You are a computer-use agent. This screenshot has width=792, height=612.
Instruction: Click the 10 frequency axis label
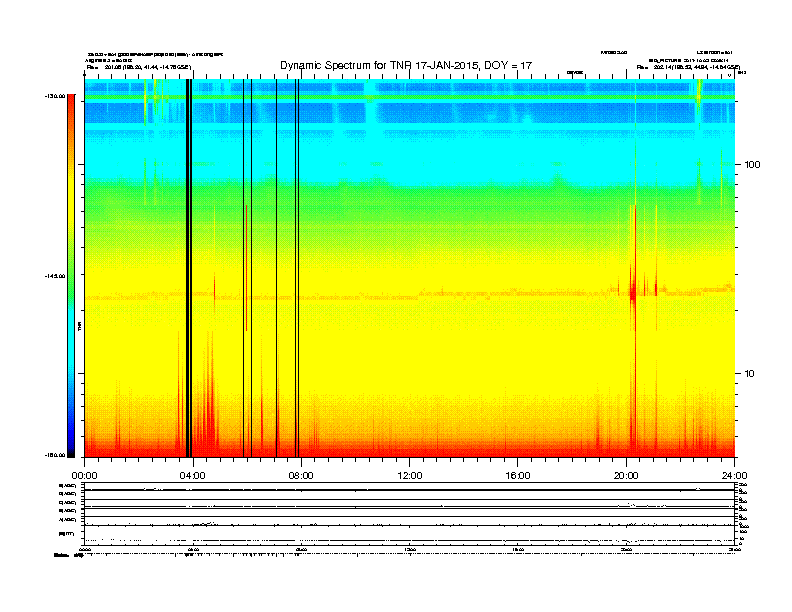[750, 374]
